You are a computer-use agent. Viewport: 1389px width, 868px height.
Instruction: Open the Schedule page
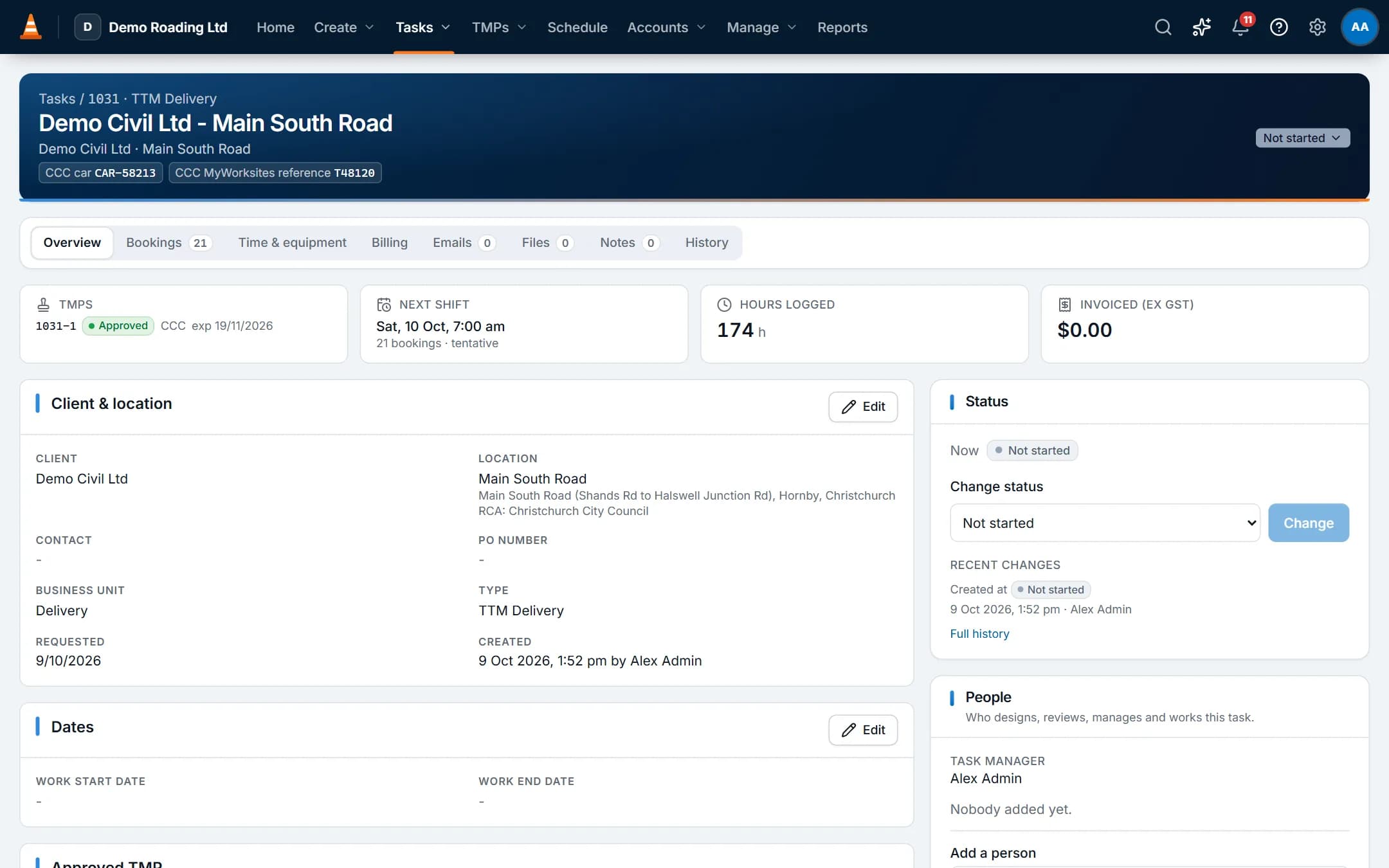(x=577, y=27)
